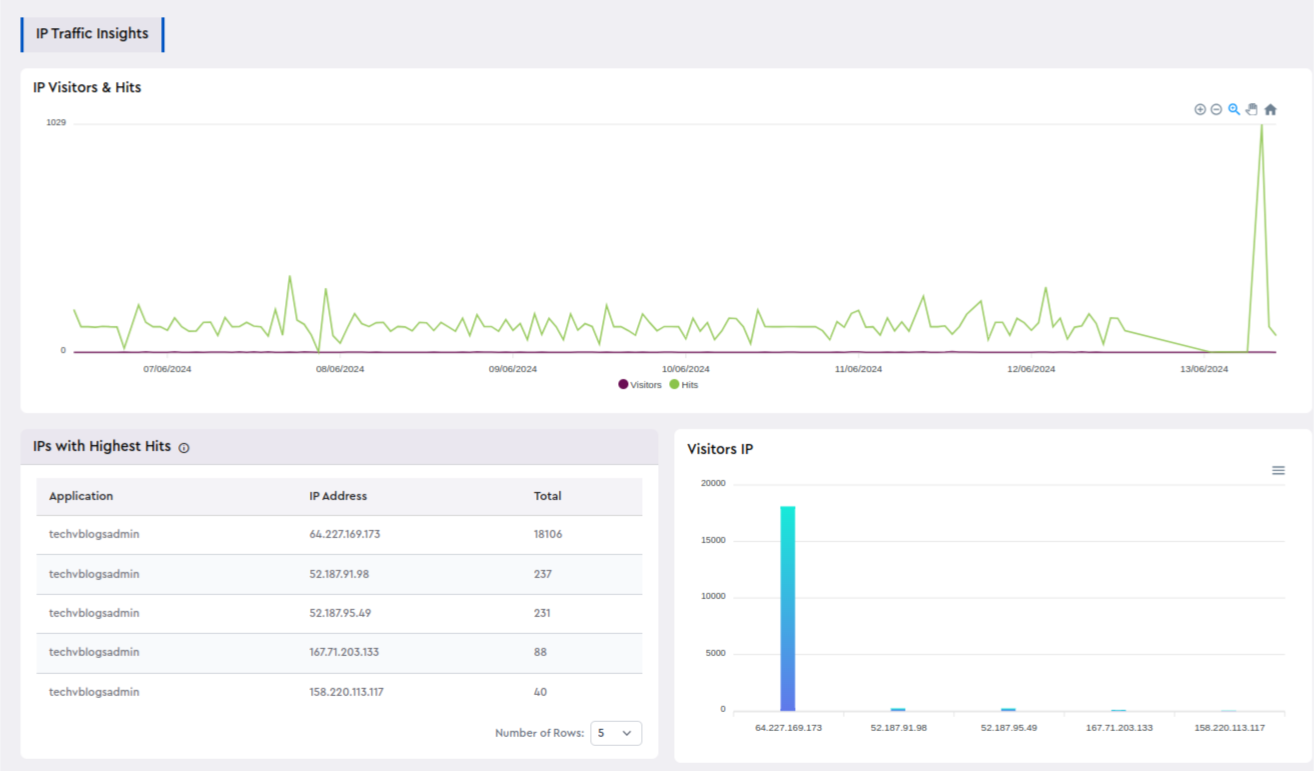Click the tall bar for 64.227.169.173

[x=788, y=608]
